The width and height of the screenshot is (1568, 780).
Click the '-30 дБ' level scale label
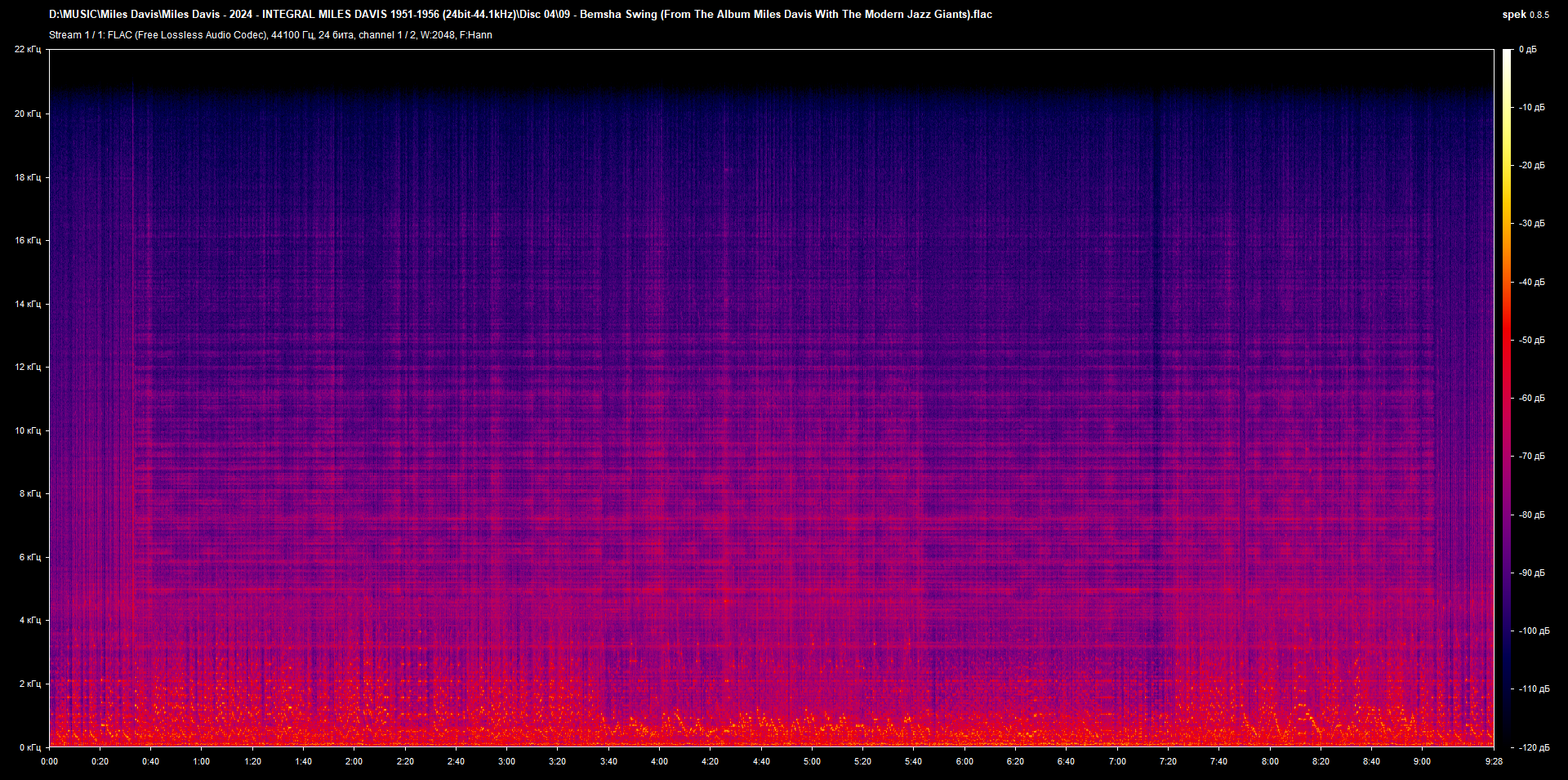1530,224
